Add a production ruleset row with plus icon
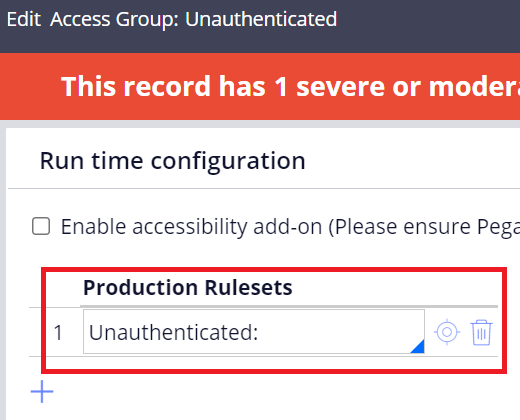 [42, 391]
